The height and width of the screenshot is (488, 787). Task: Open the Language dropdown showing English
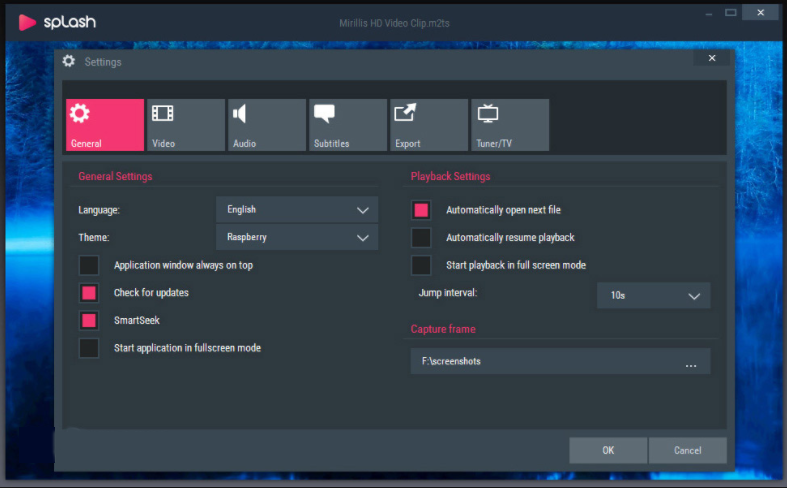(297, 209)
